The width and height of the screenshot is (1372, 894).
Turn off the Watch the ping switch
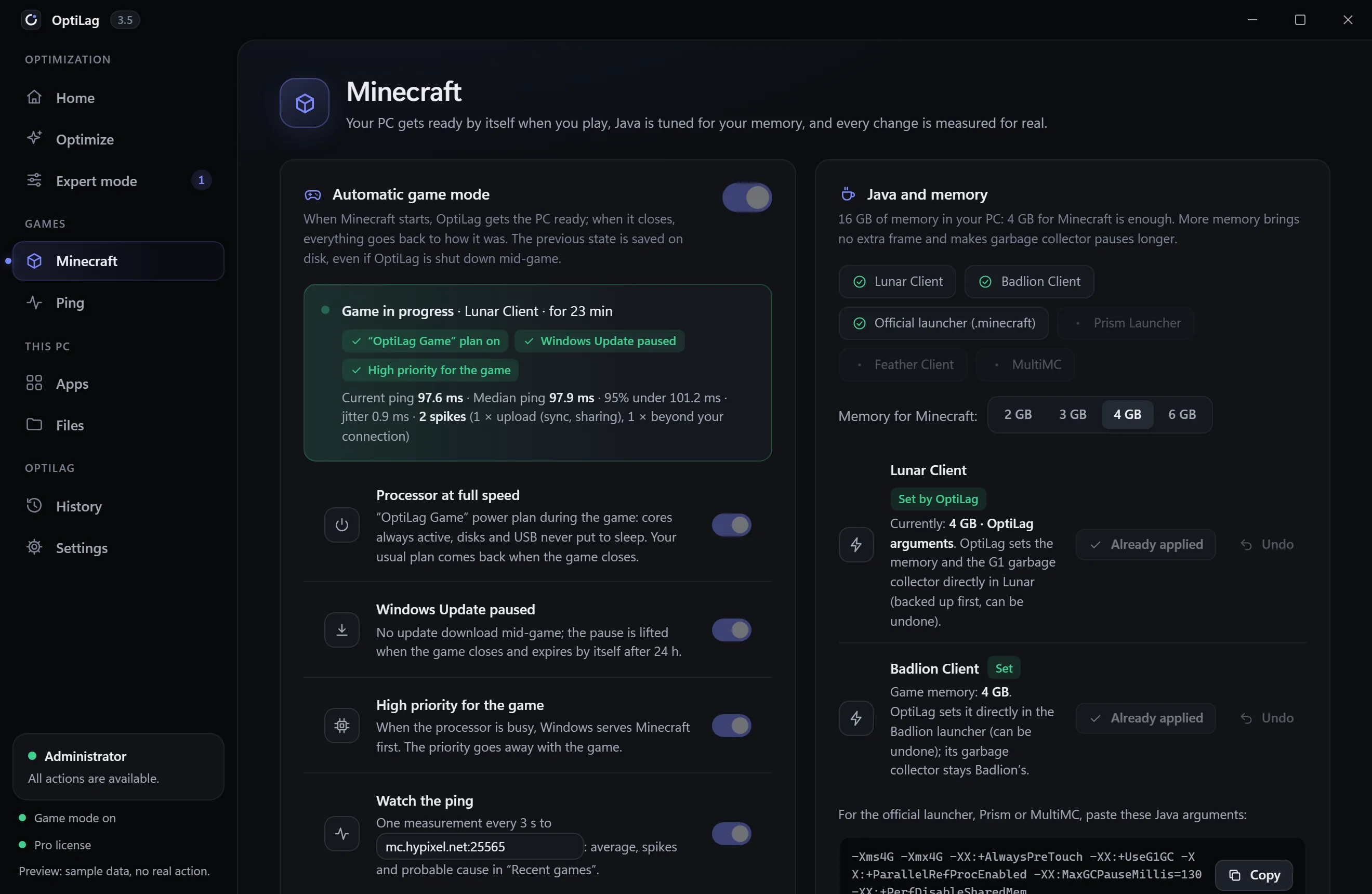732,834
